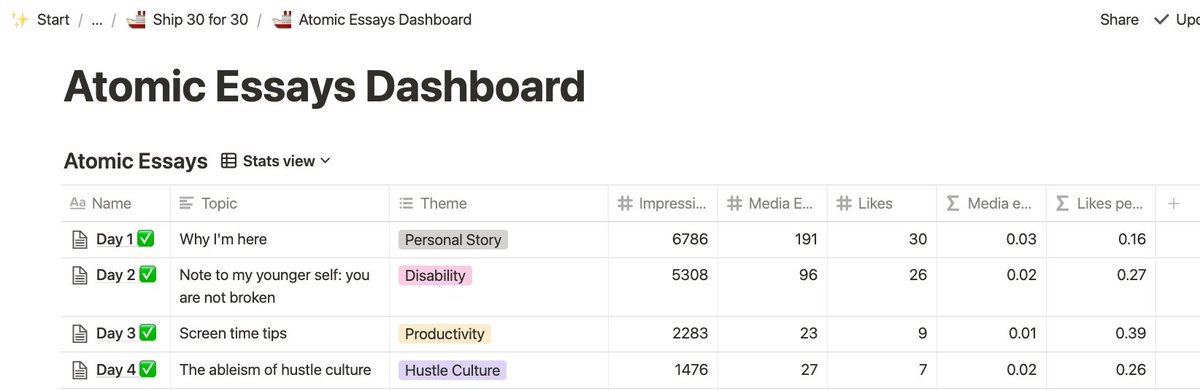Screen dimensions: 1200x391
Task: Open the Likes column header menu
Action: 881,204
